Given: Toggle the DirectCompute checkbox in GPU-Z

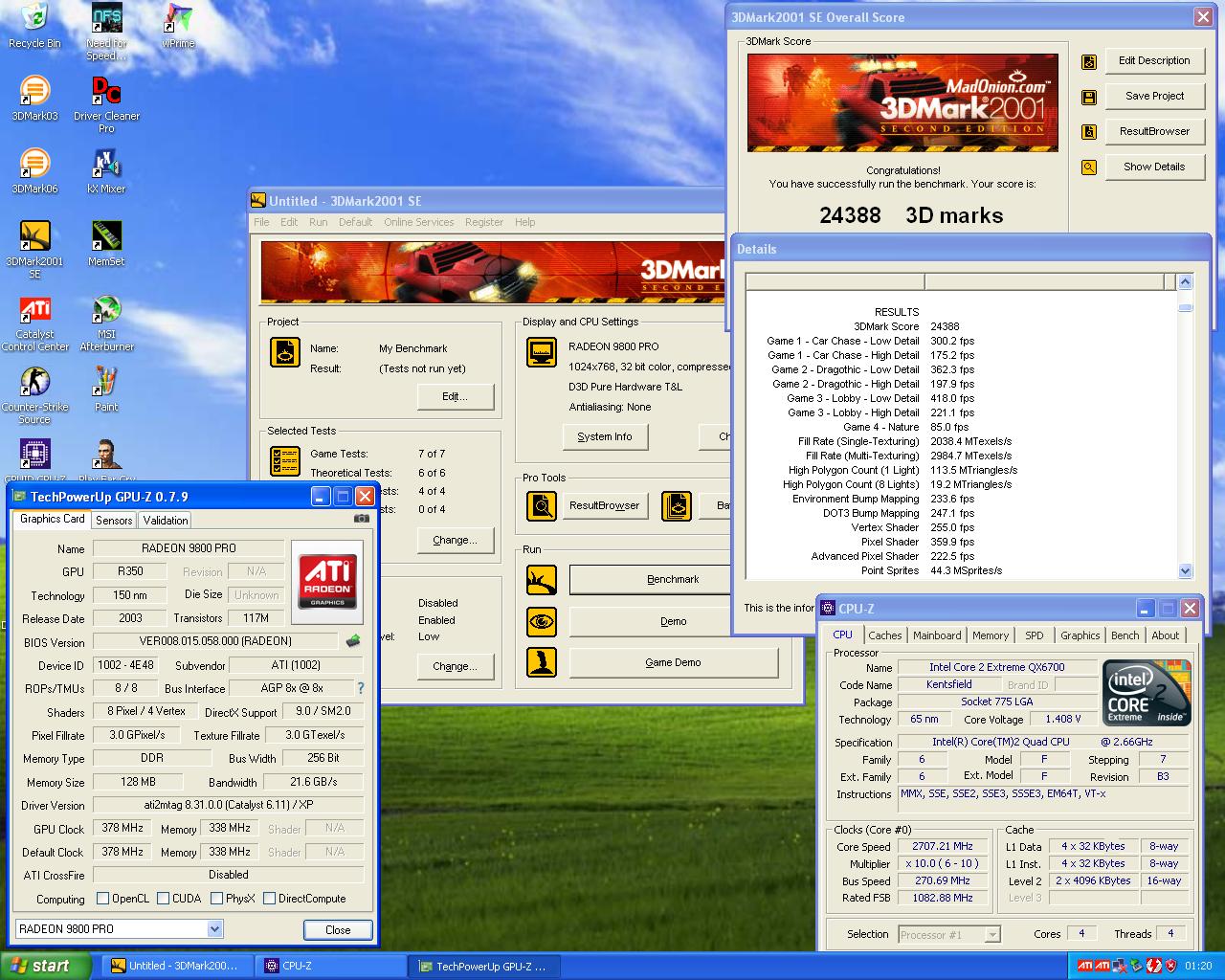Looking at the screenshot, I should 269,899.
